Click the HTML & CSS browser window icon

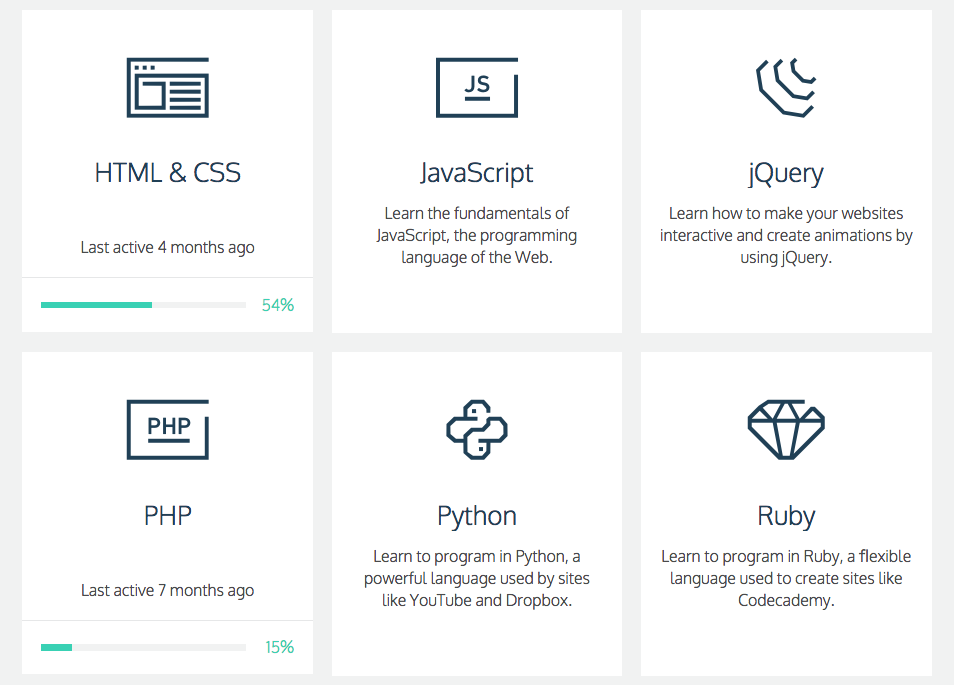click(167, 88)
